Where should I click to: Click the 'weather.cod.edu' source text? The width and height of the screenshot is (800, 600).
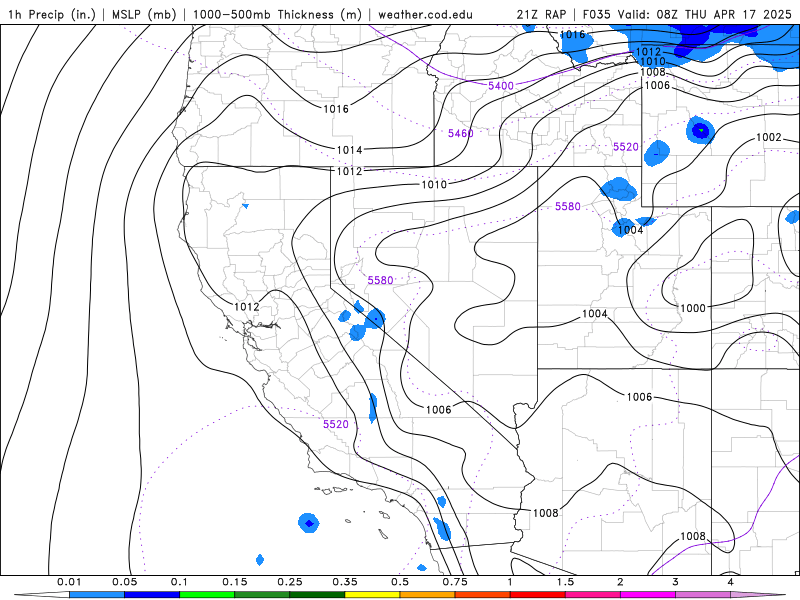click(425, 14)
